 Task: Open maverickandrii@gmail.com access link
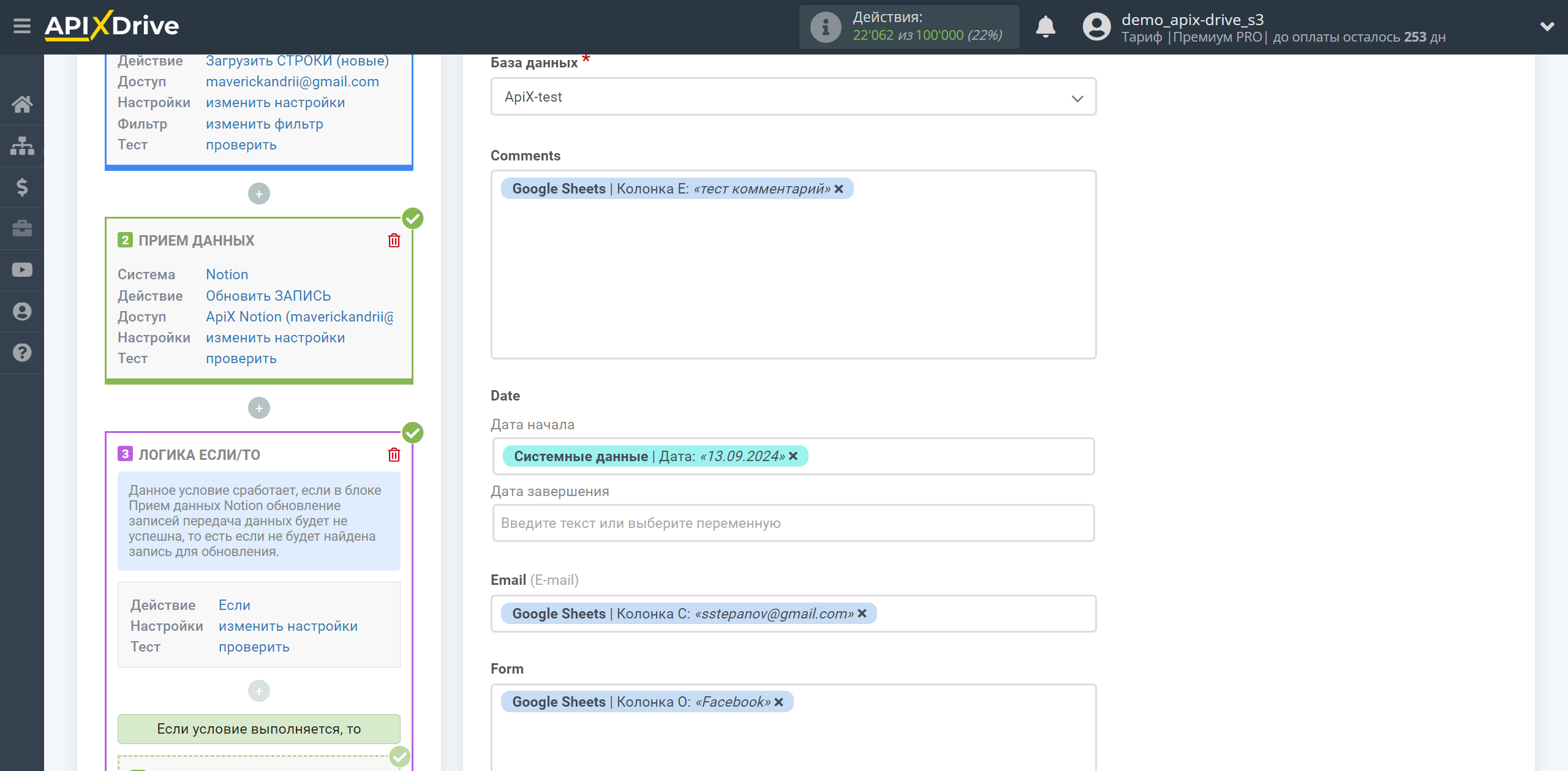(x=292, y=81)
